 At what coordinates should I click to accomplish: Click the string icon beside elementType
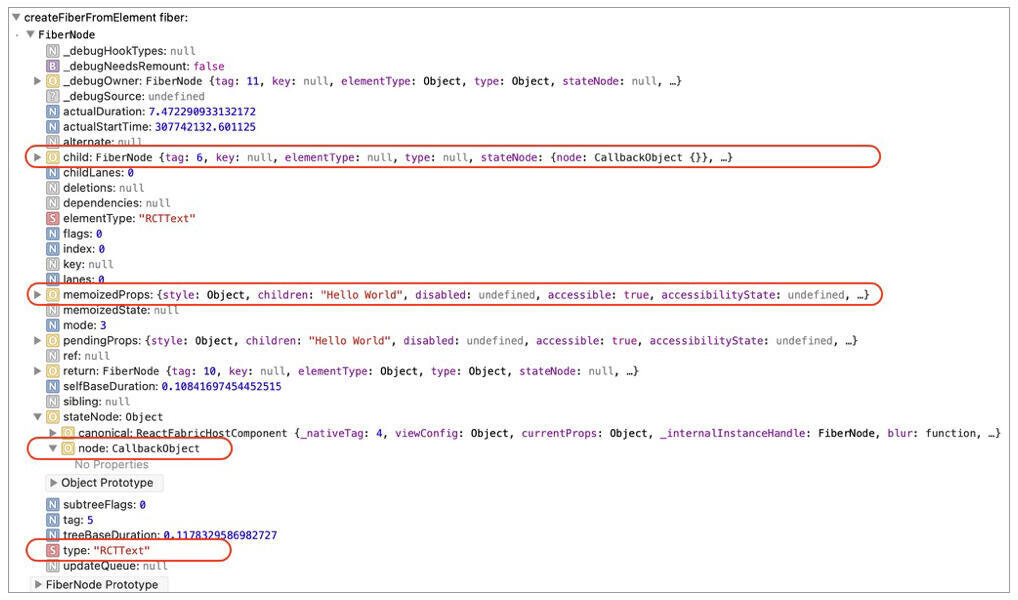point(53,218)
